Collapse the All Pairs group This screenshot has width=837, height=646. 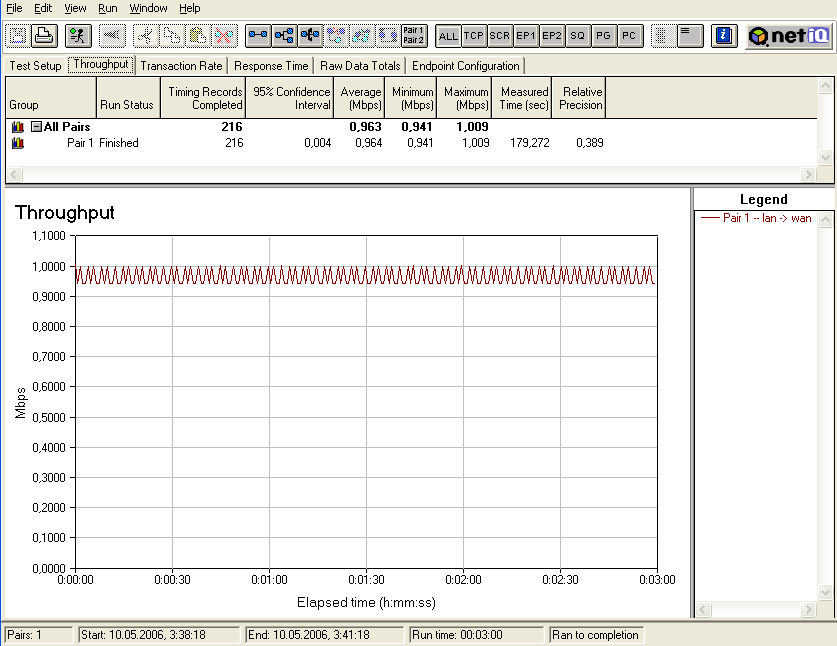click(x=36, y=127)
